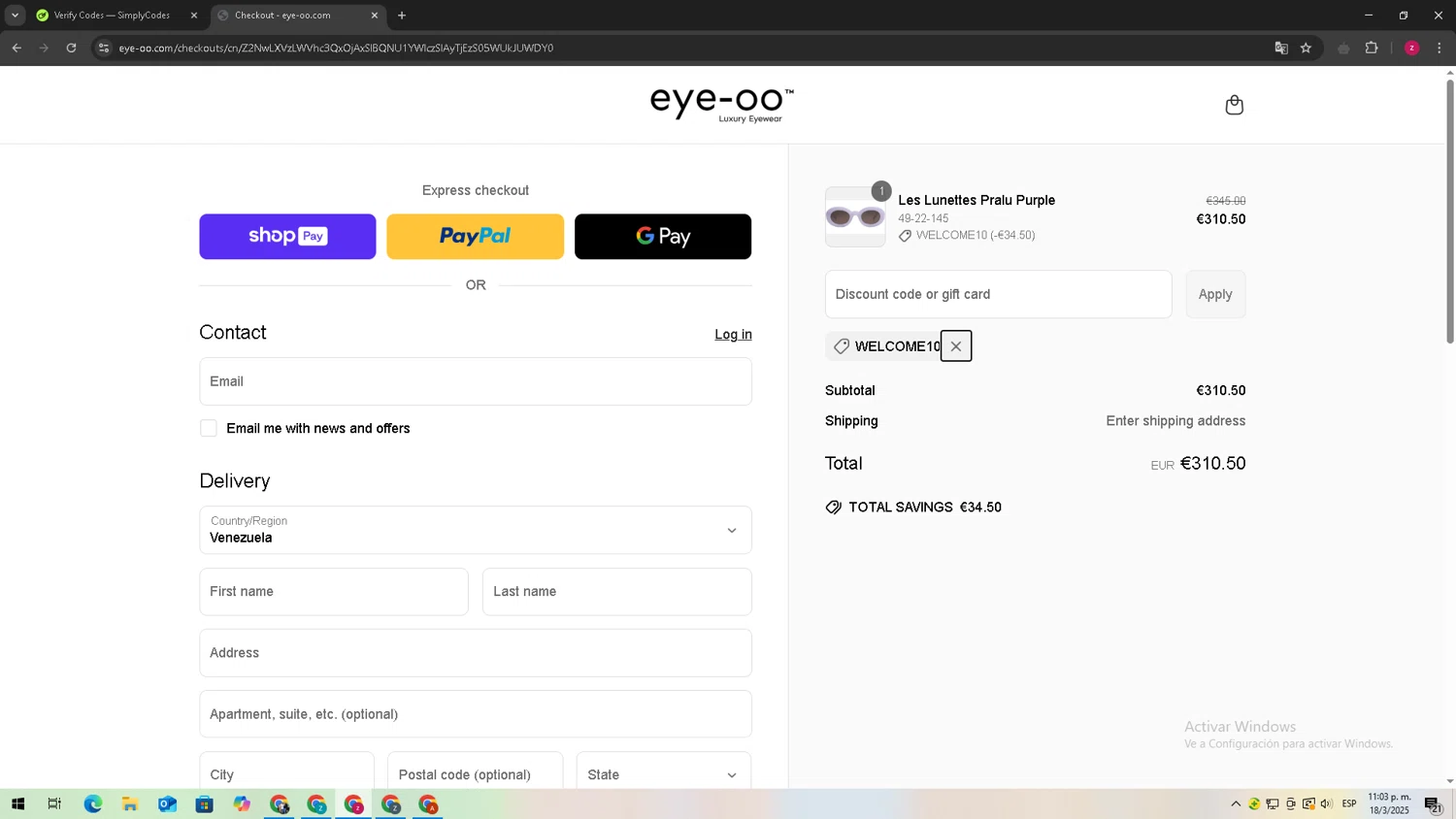This screenshot has height=819, width=1456.
Task: Pay with PayPal express checkout
Action: pos(476,237)
